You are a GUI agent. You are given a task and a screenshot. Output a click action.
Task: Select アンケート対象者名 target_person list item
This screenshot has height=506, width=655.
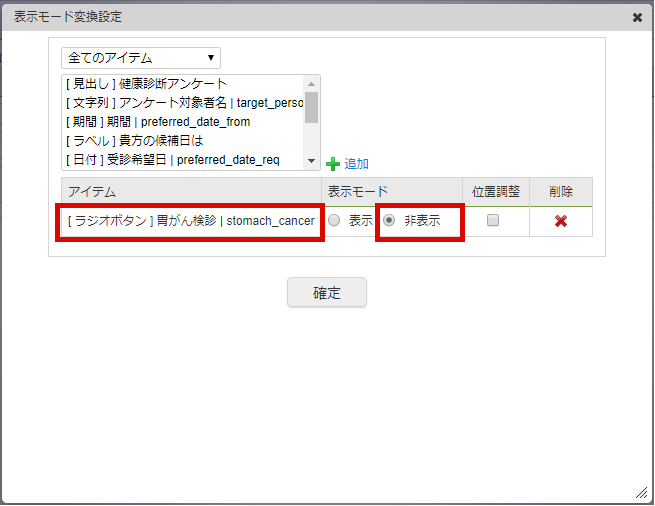tap(183, 103)
